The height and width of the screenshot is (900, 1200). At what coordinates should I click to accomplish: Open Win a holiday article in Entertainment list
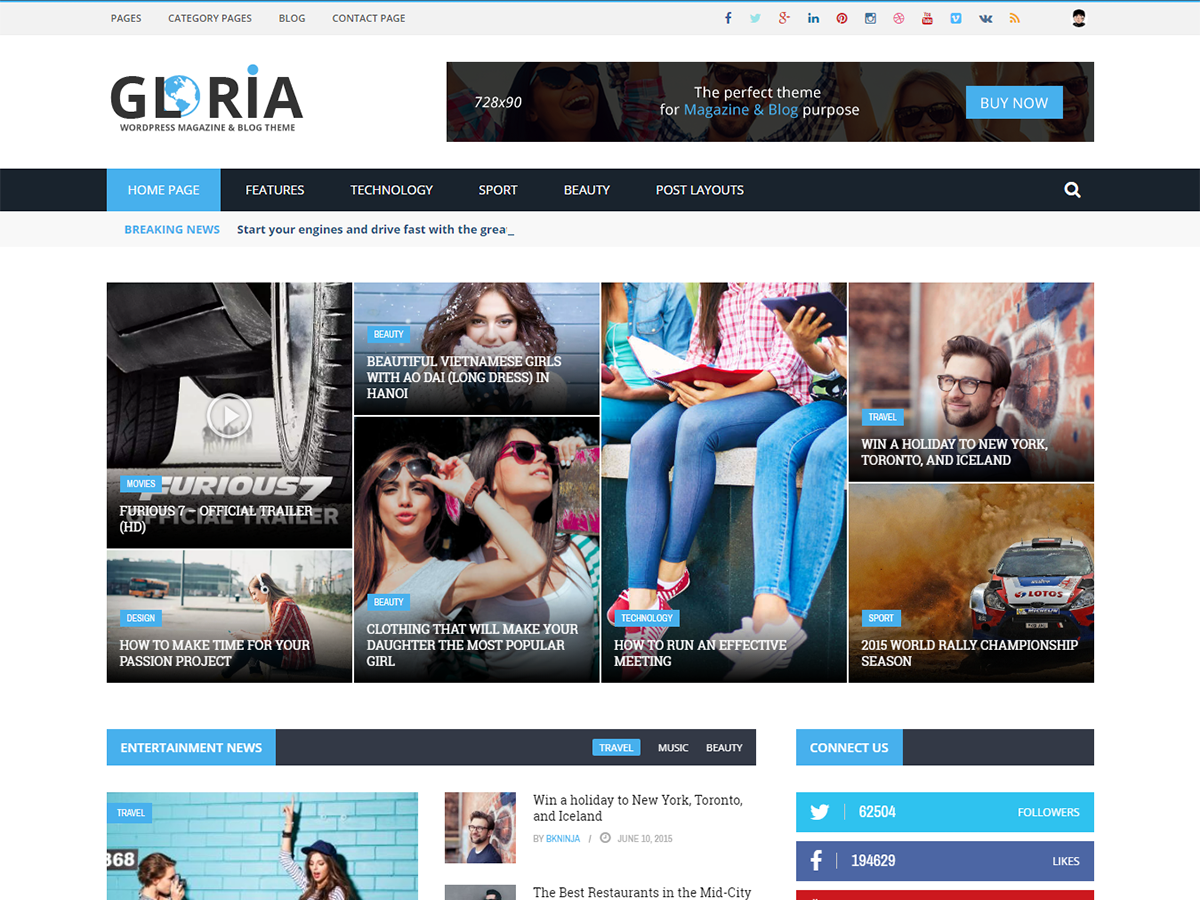coord(638,808)
